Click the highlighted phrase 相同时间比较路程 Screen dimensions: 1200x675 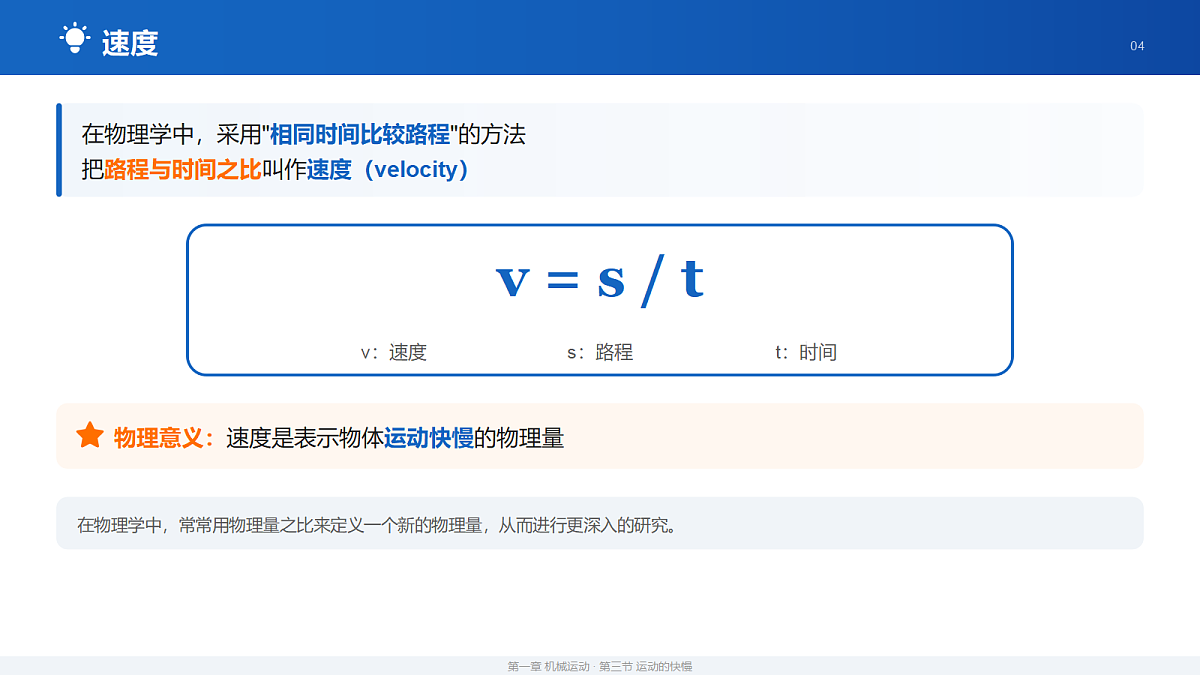point(359,135)
